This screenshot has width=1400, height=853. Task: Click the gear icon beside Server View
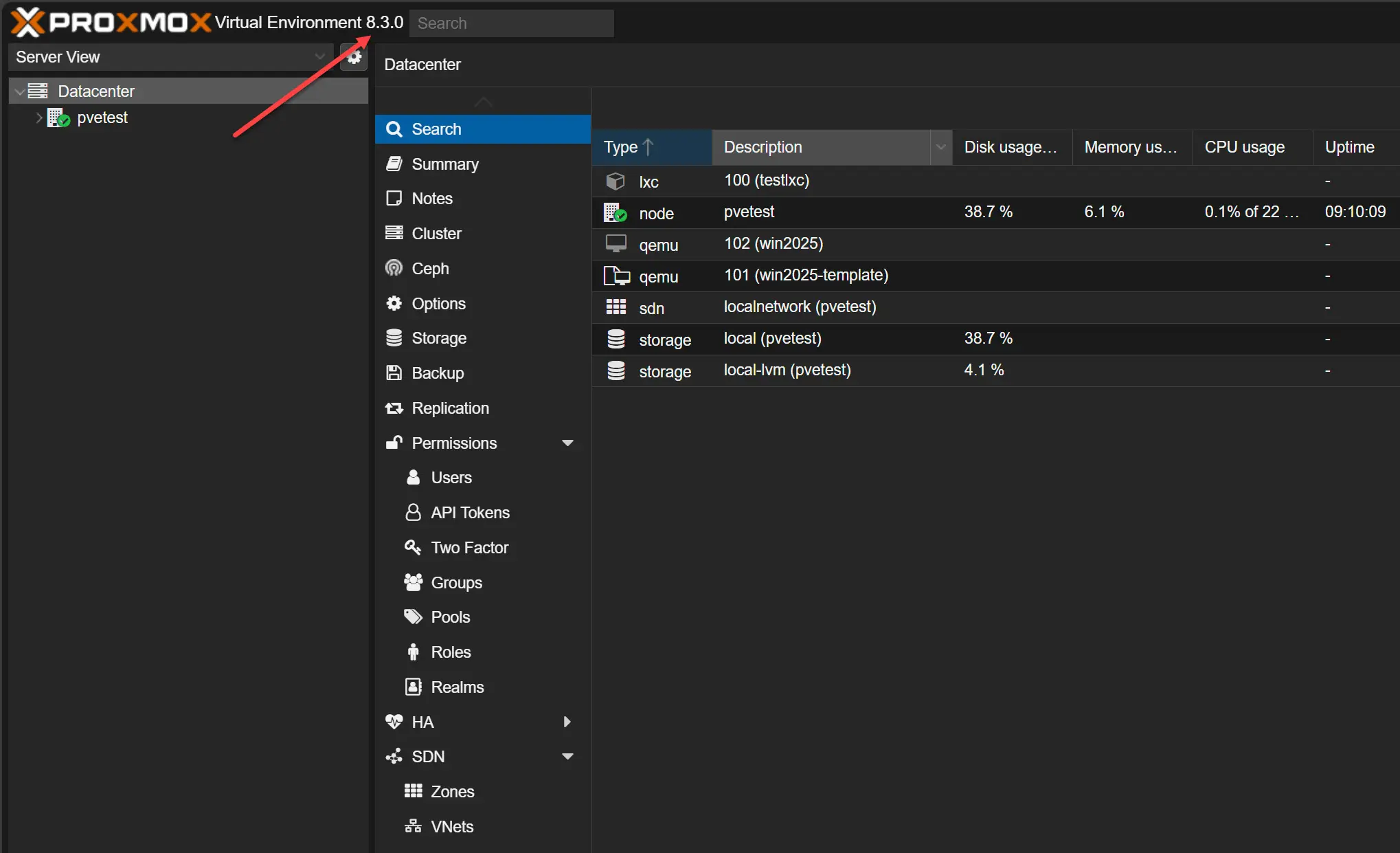point(354,57)
